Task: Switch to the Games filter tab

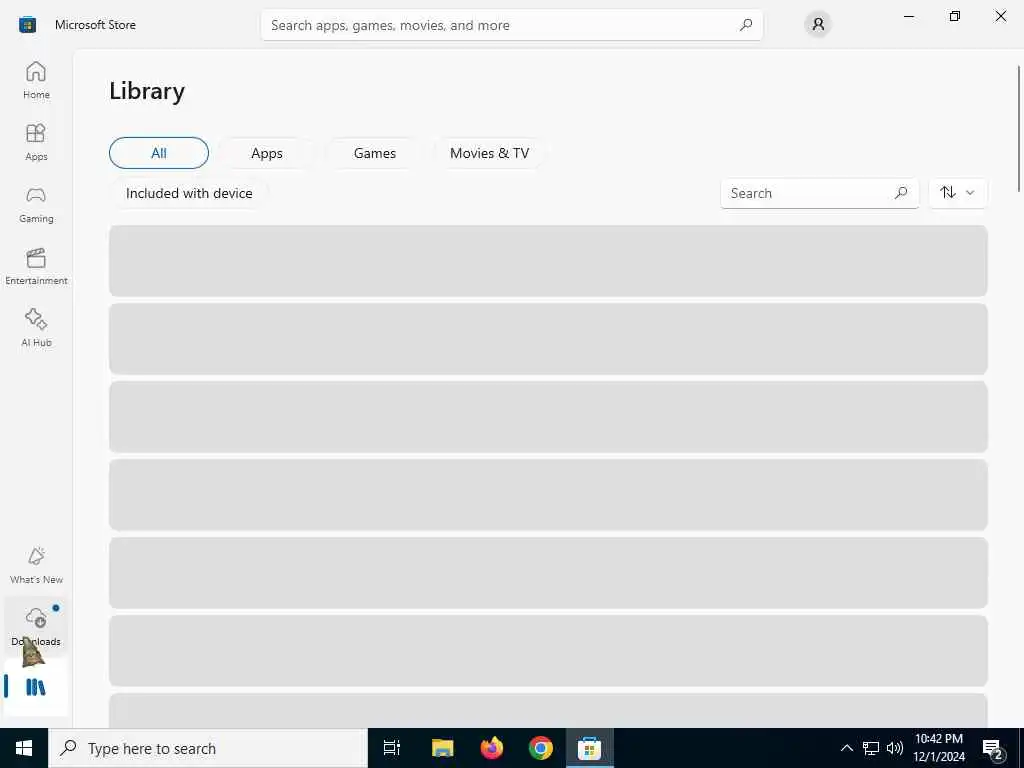Action: [374, 153]
